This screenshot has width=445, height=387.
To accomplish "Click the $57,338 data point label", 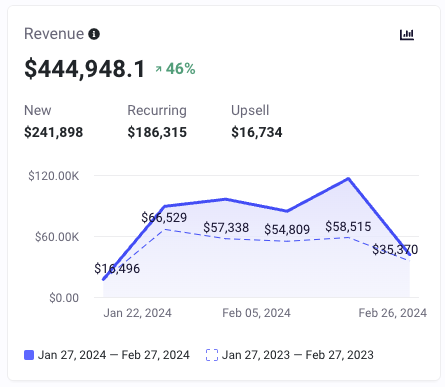I will click(x=226, y=228).
